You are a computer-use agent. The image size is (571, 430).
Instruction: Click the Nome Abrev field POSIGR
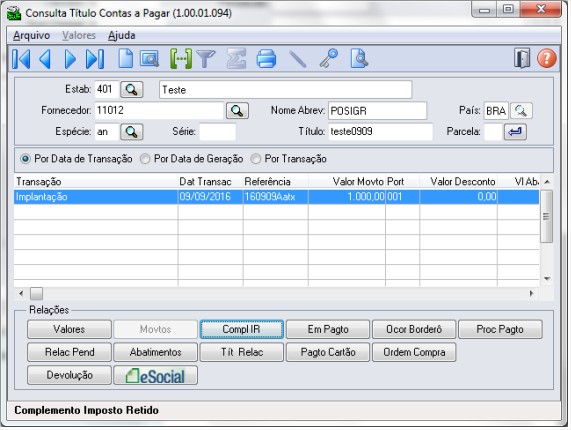click(377, 111)
